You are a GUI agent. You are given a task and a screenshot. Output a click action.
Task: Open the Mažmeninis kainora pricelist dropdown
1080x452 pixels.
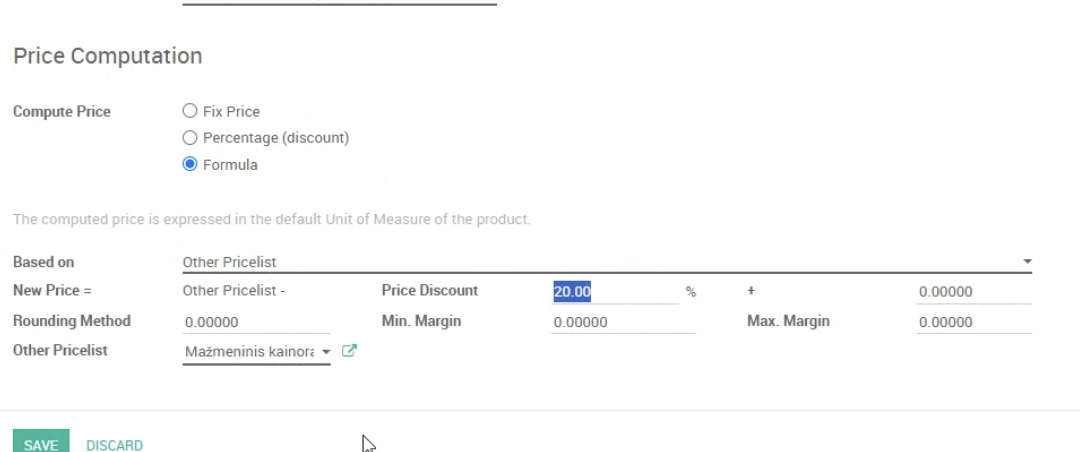tap(256, 352)
